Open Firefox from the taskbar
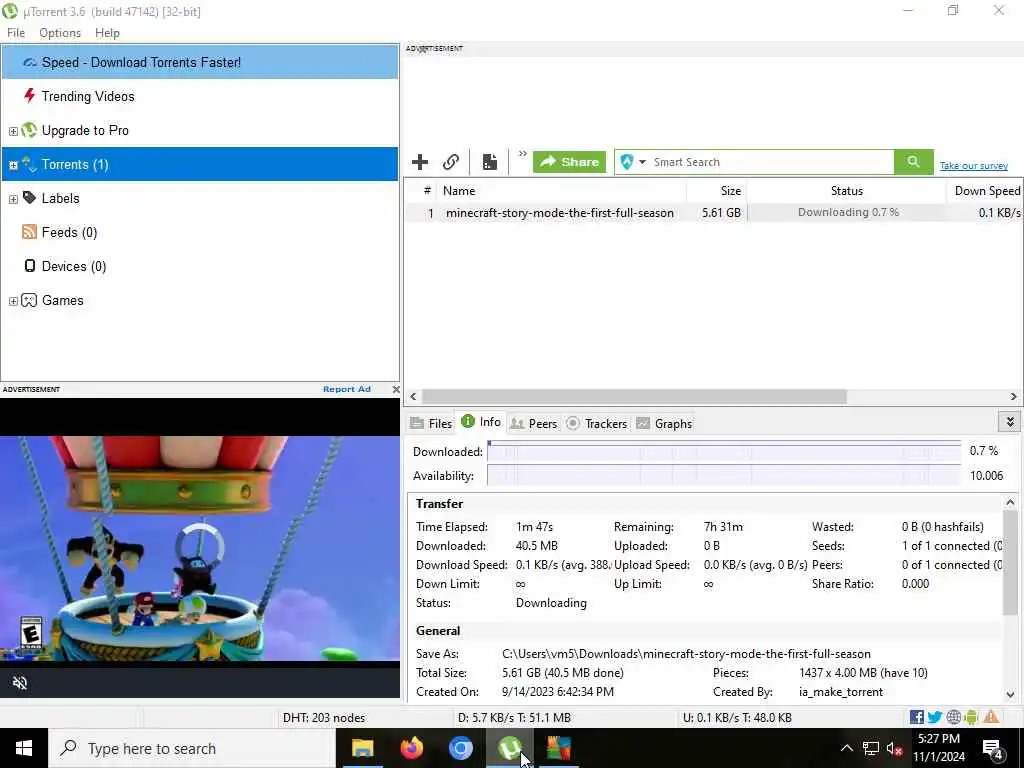Screen dimensions: 1024x768 pyautogui.click(x=411, y=748)
